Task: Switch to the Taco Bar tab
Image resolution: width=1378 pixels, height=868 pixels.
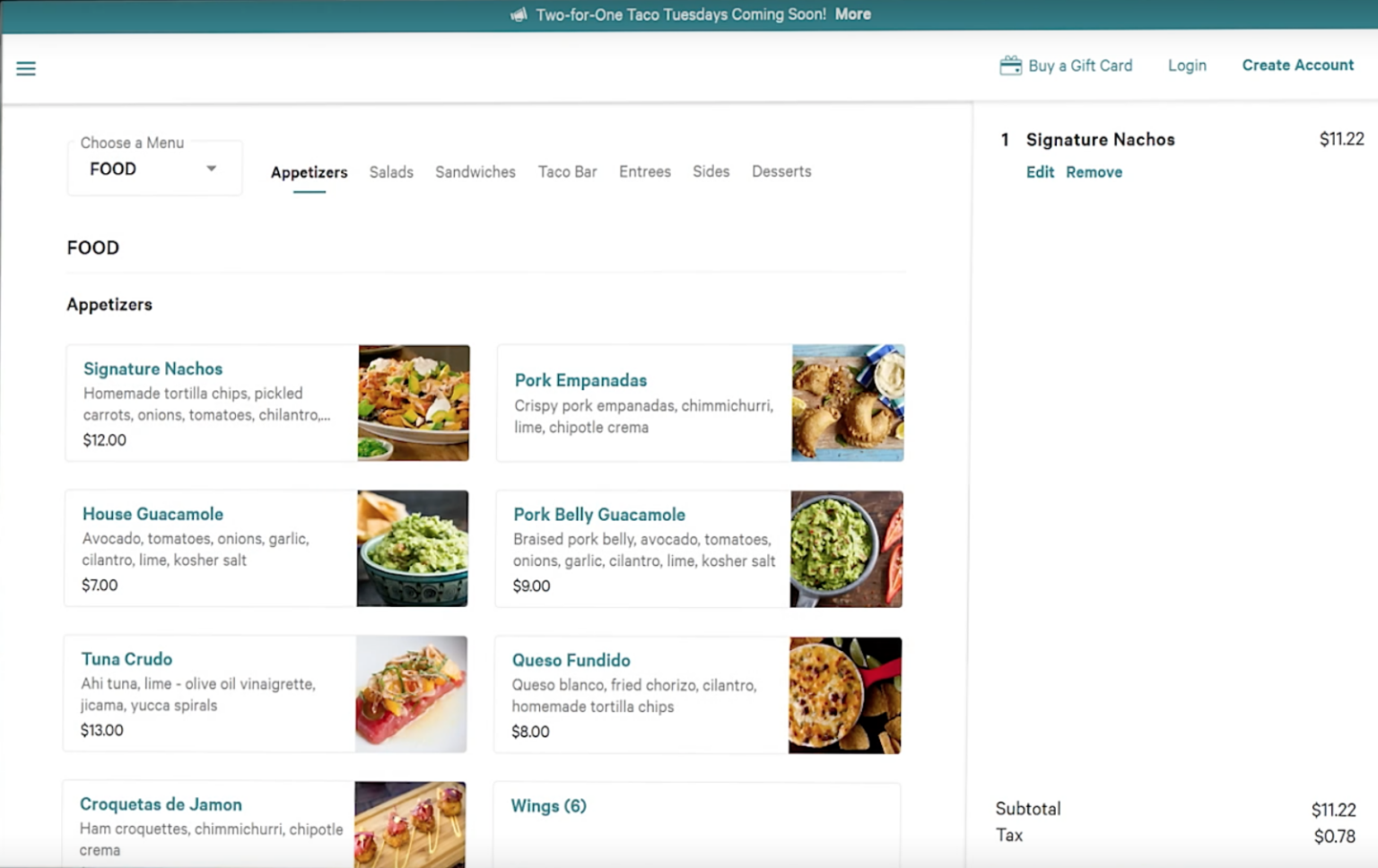Action: pyautogui.click(x=567, y=171)
